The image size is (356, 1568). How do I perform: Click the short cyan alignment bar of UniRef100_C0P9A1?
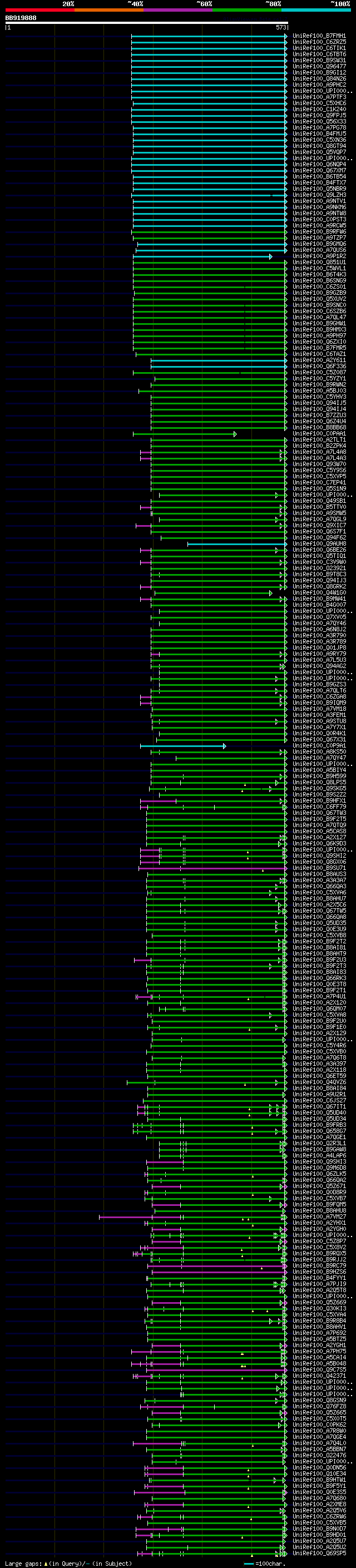182,746
